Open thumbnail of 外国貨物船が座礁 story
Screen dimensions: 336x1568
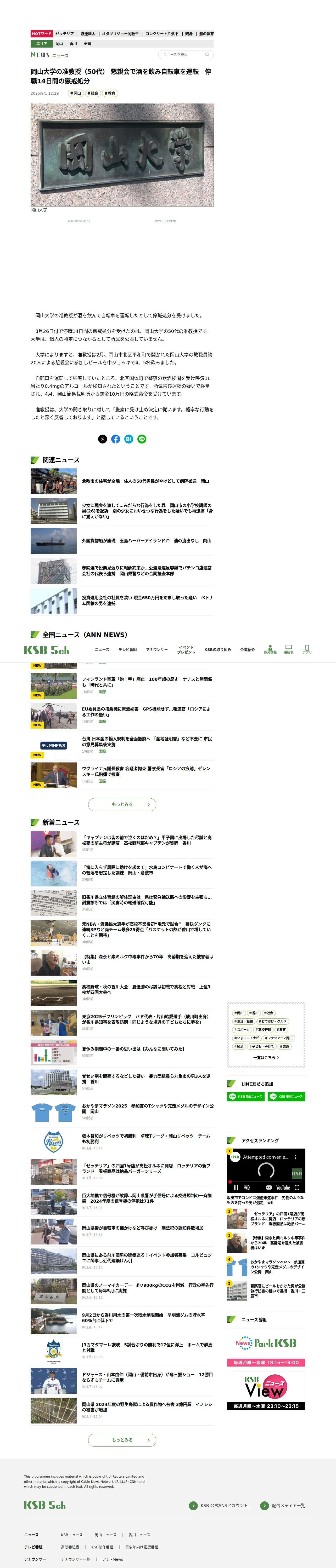[54, 540]
